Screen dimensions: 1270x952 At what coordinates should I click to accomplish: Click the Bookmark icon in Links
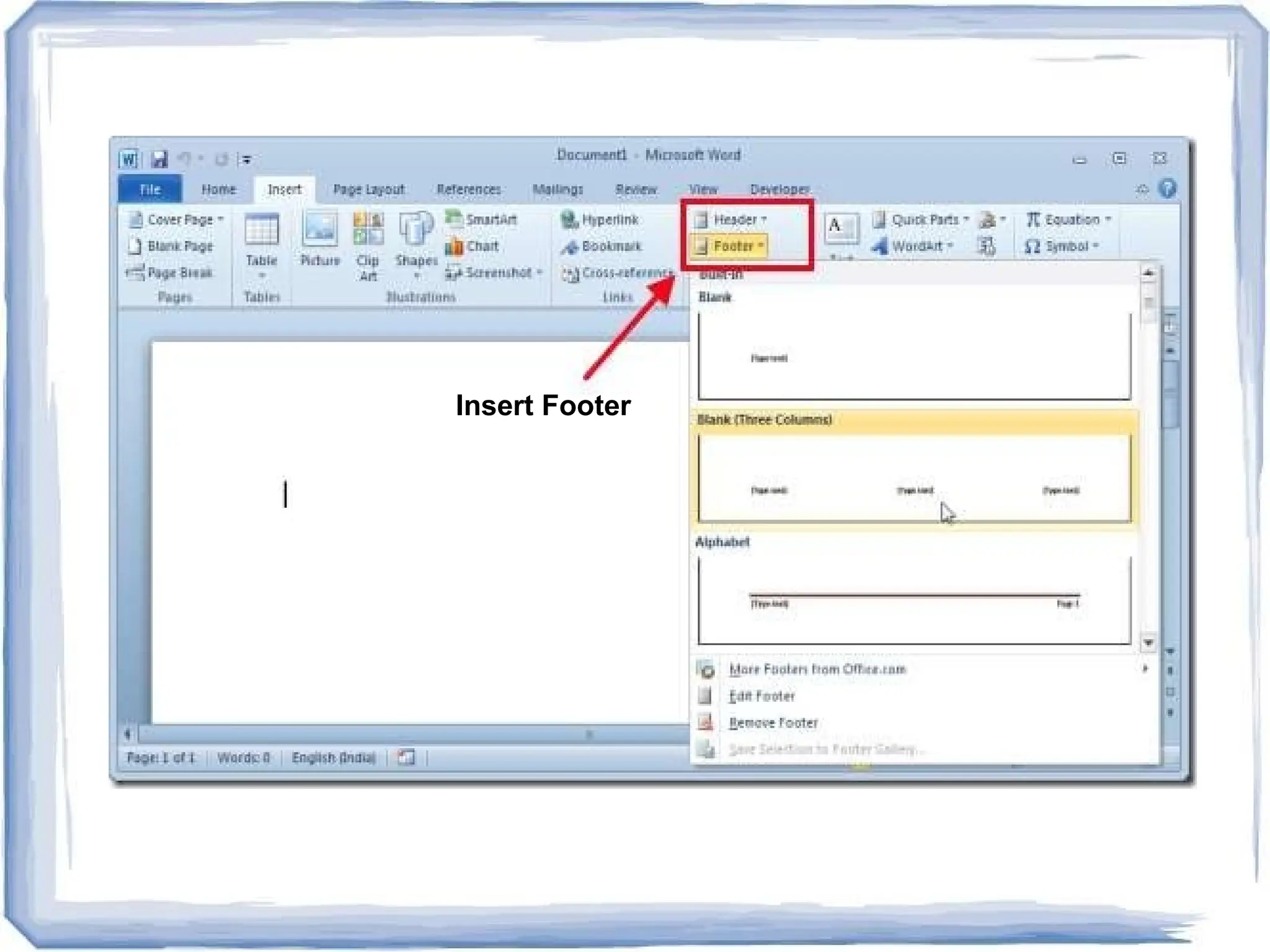tap(569, 247)
